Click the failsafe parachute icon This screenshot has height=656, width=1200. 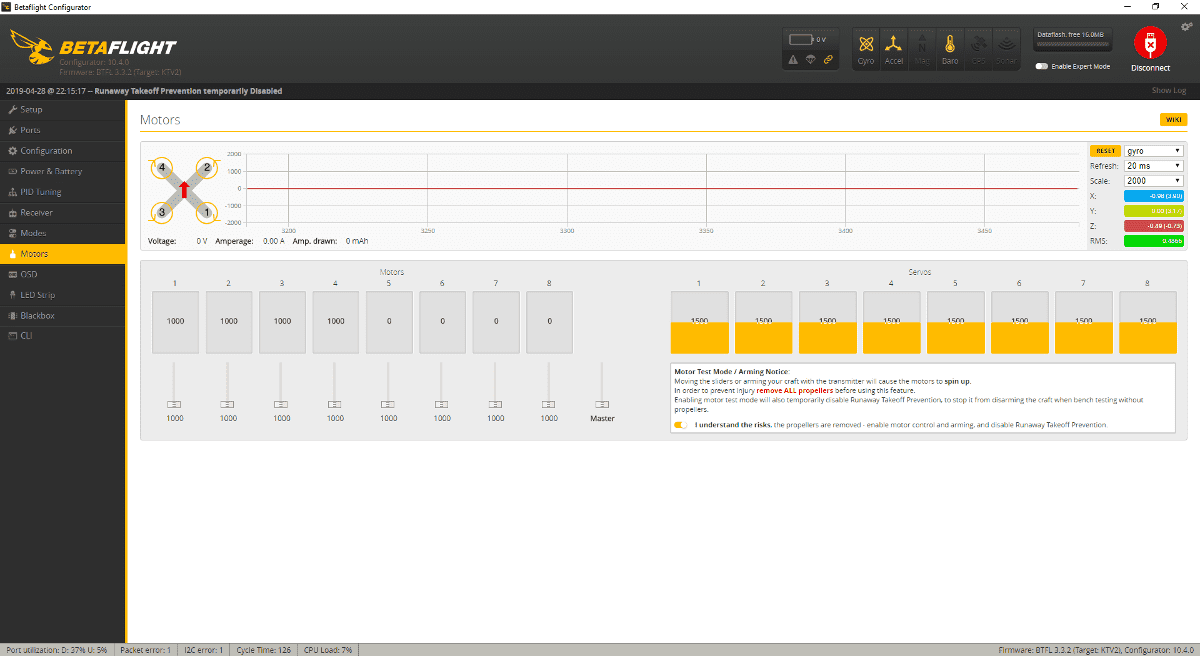810,60
